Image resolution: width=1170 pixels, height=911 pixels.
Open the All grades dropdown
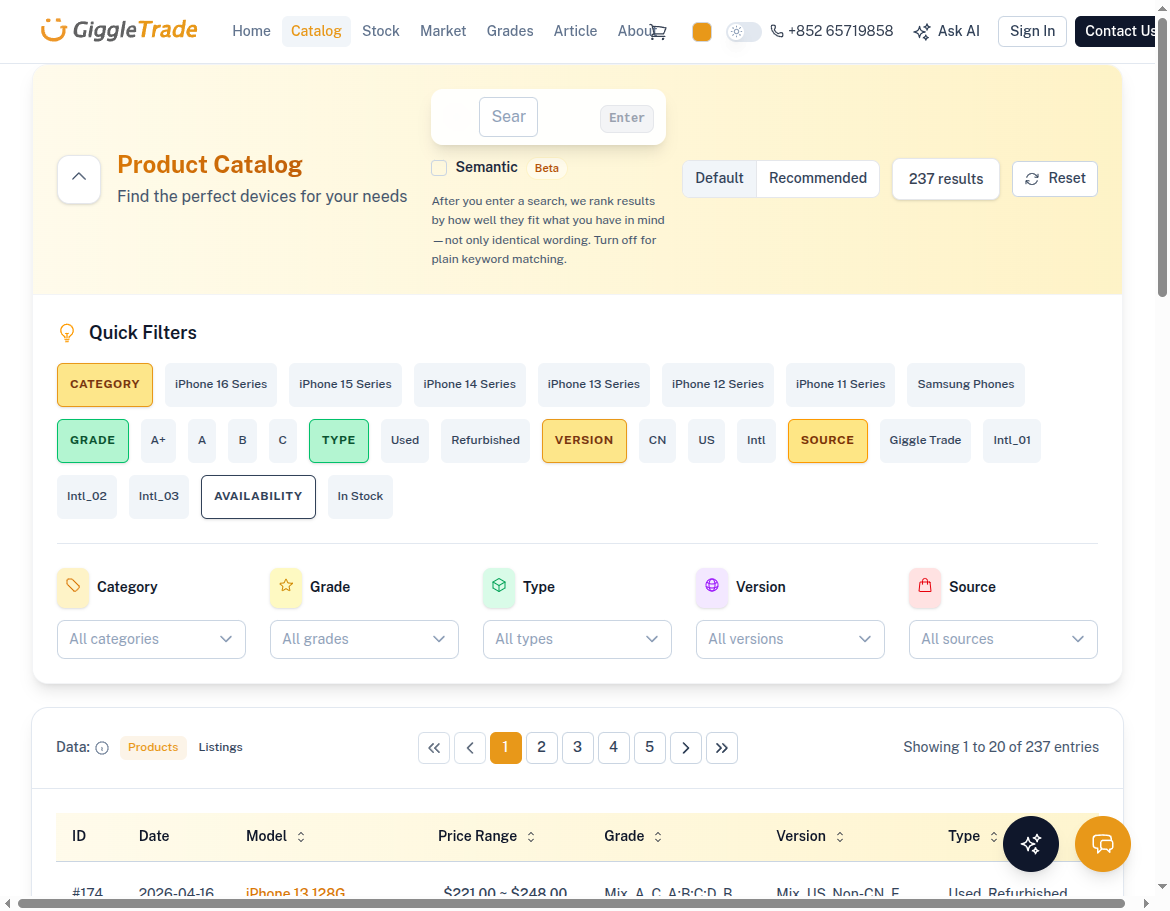click(364, 639)
